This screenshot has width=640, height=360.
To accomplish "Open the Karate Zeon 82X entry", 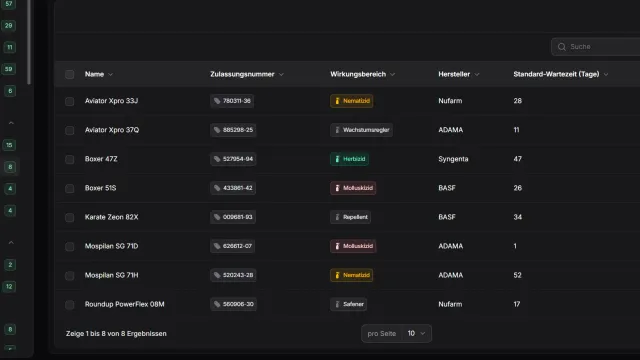I will coord(111,217).
